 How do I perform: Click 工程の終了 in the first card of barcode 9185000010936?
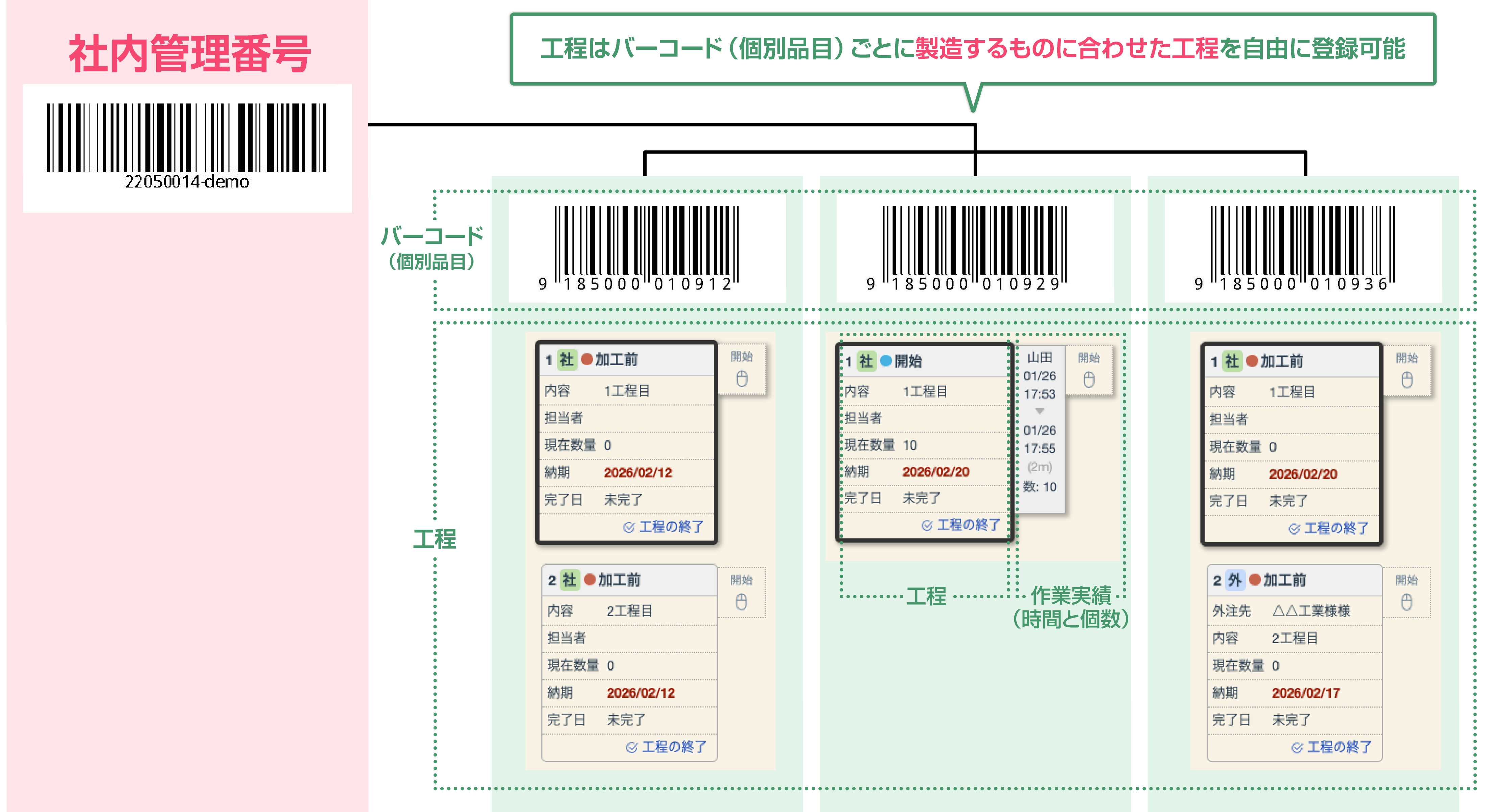pos(1336,528)
